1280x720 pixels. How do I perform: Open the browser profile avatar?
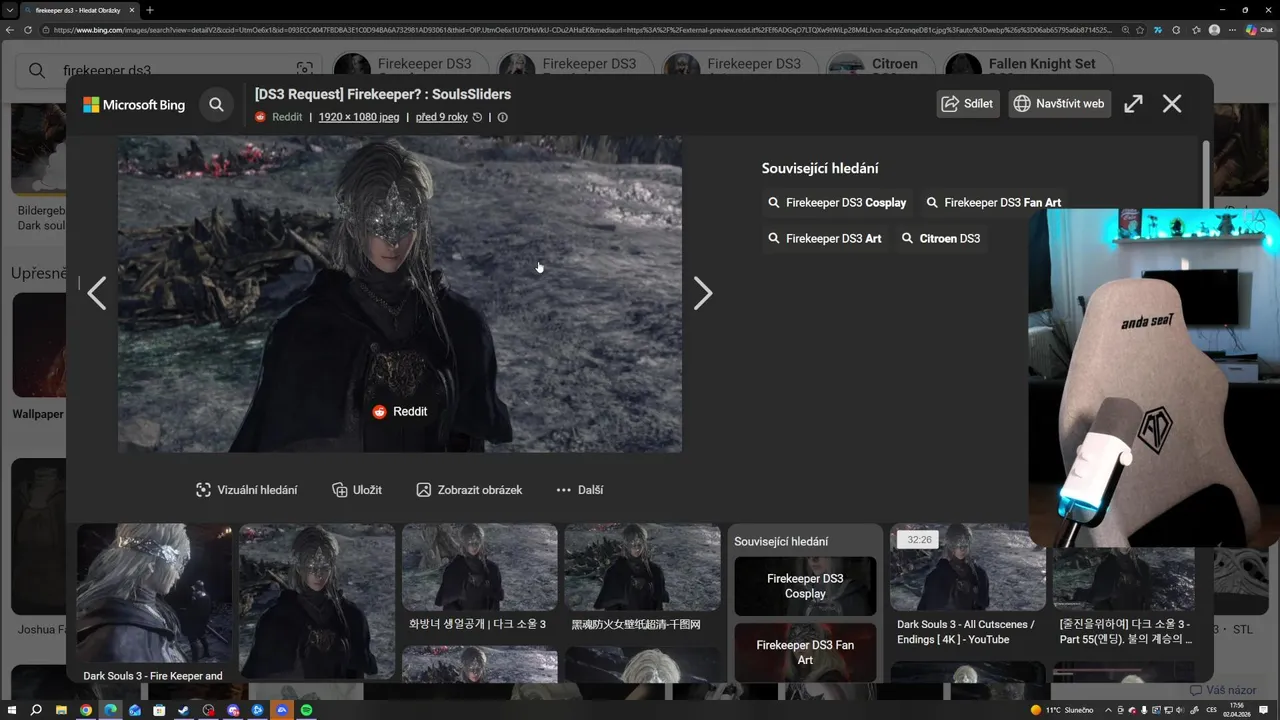1214,30
